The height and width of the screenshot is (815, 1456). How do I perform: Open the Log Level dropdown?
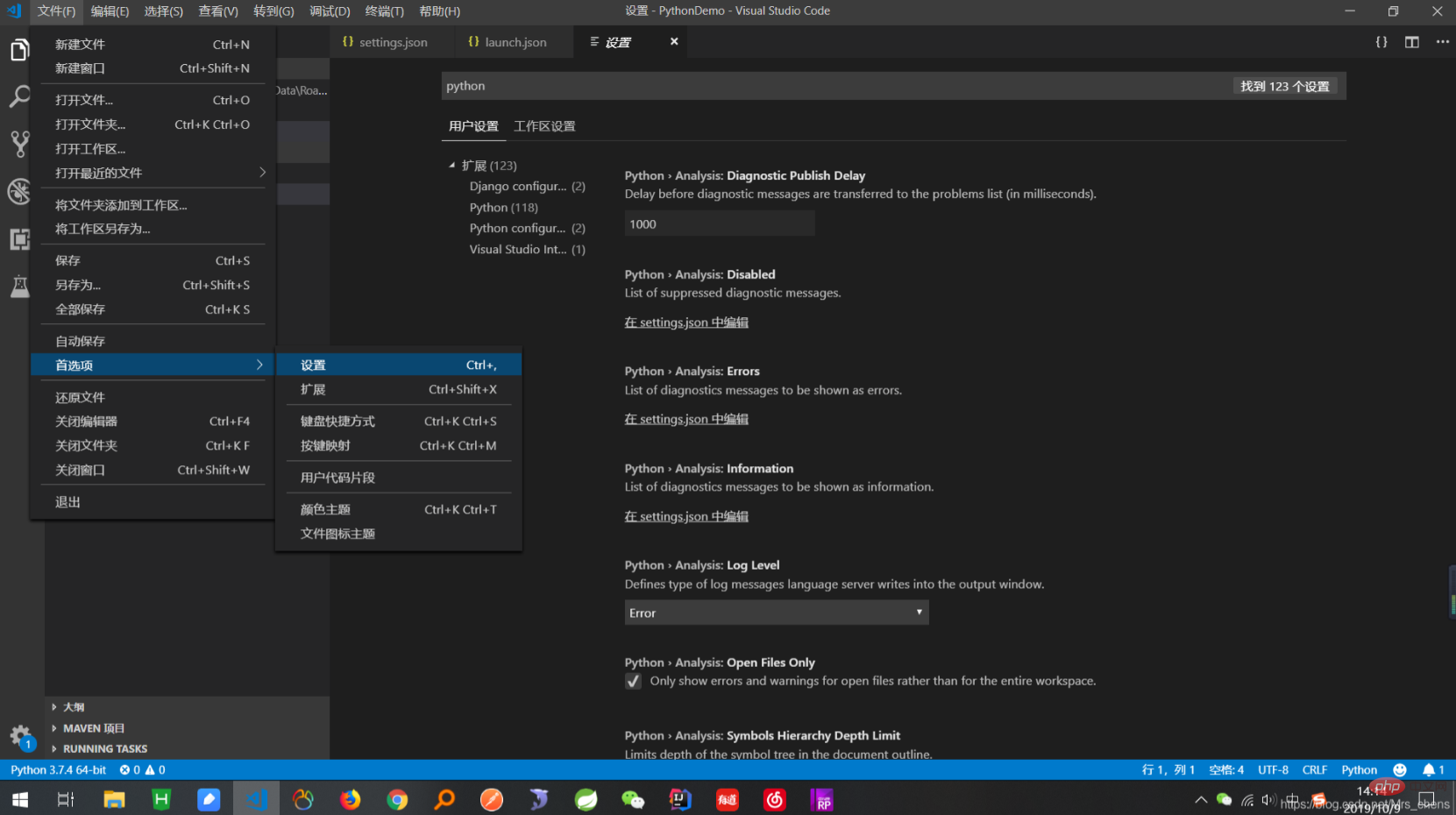point(776,613)
